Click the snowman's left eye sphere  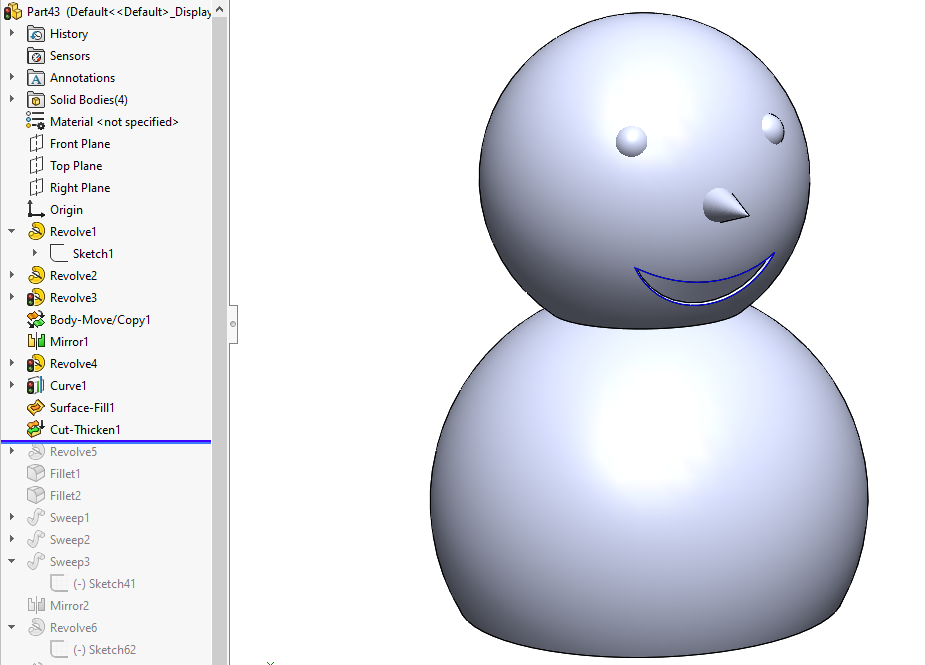(631, 142)
